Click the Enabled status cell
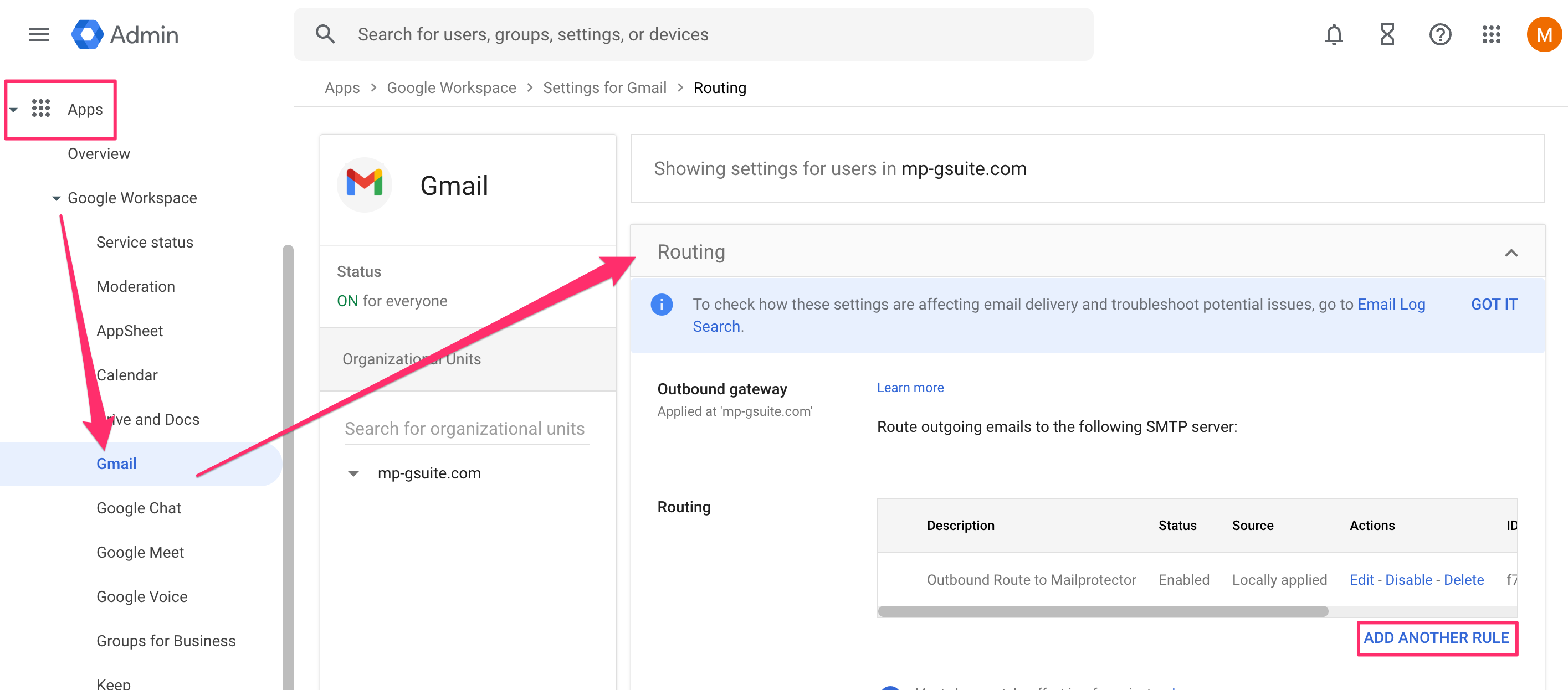Viewport: 1568px width, 690px height. coord(1183,580)
